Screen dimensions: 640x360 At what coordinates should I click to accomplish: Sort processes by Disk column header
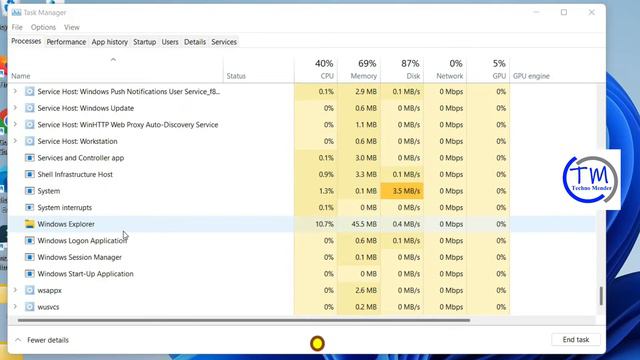pyautogui.click(x=402, y=69)
